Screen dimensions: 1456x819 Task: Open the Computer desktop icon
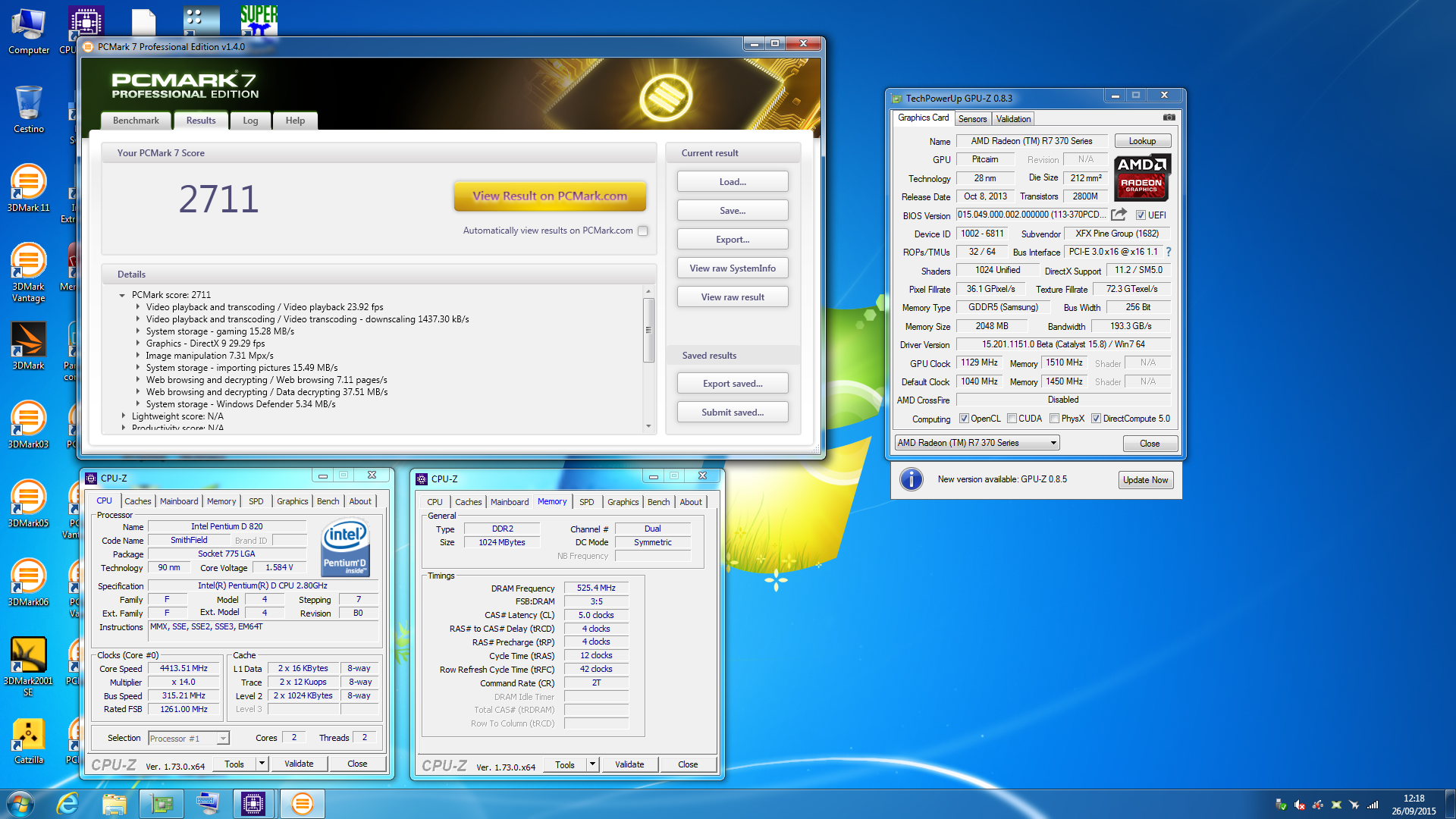click(29, 30)
